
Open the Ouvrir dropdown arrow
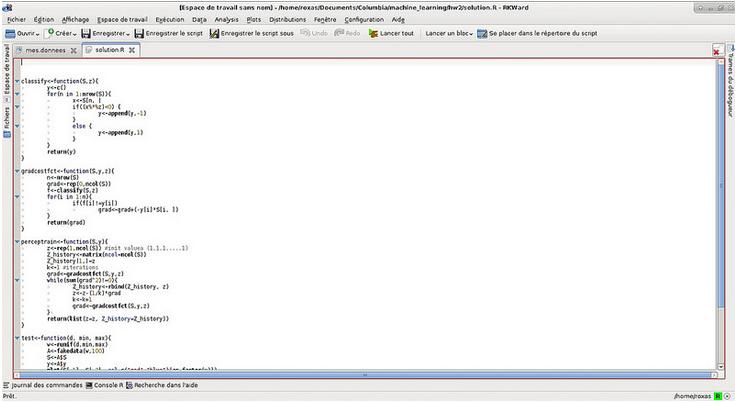[x=38, y=34]
